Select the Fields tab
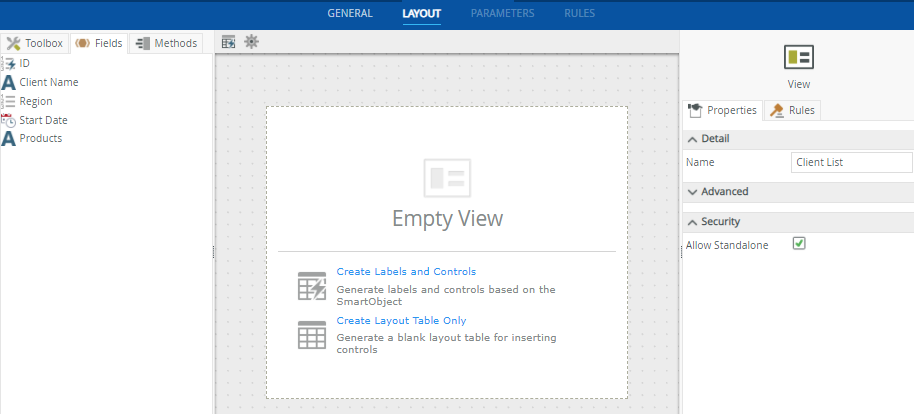Viewport: 914px width, 414px height. point(99,43)
